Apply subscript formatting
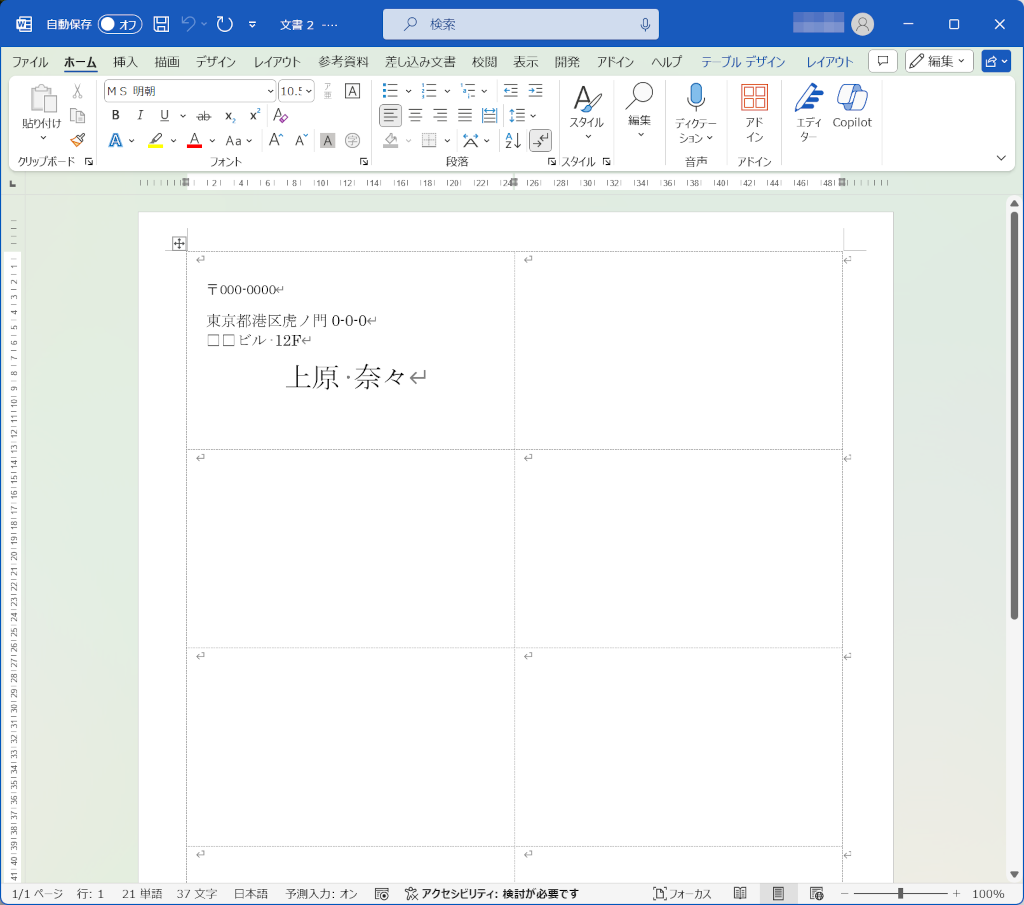1024x905 pixels. click(x=230, y=116)
